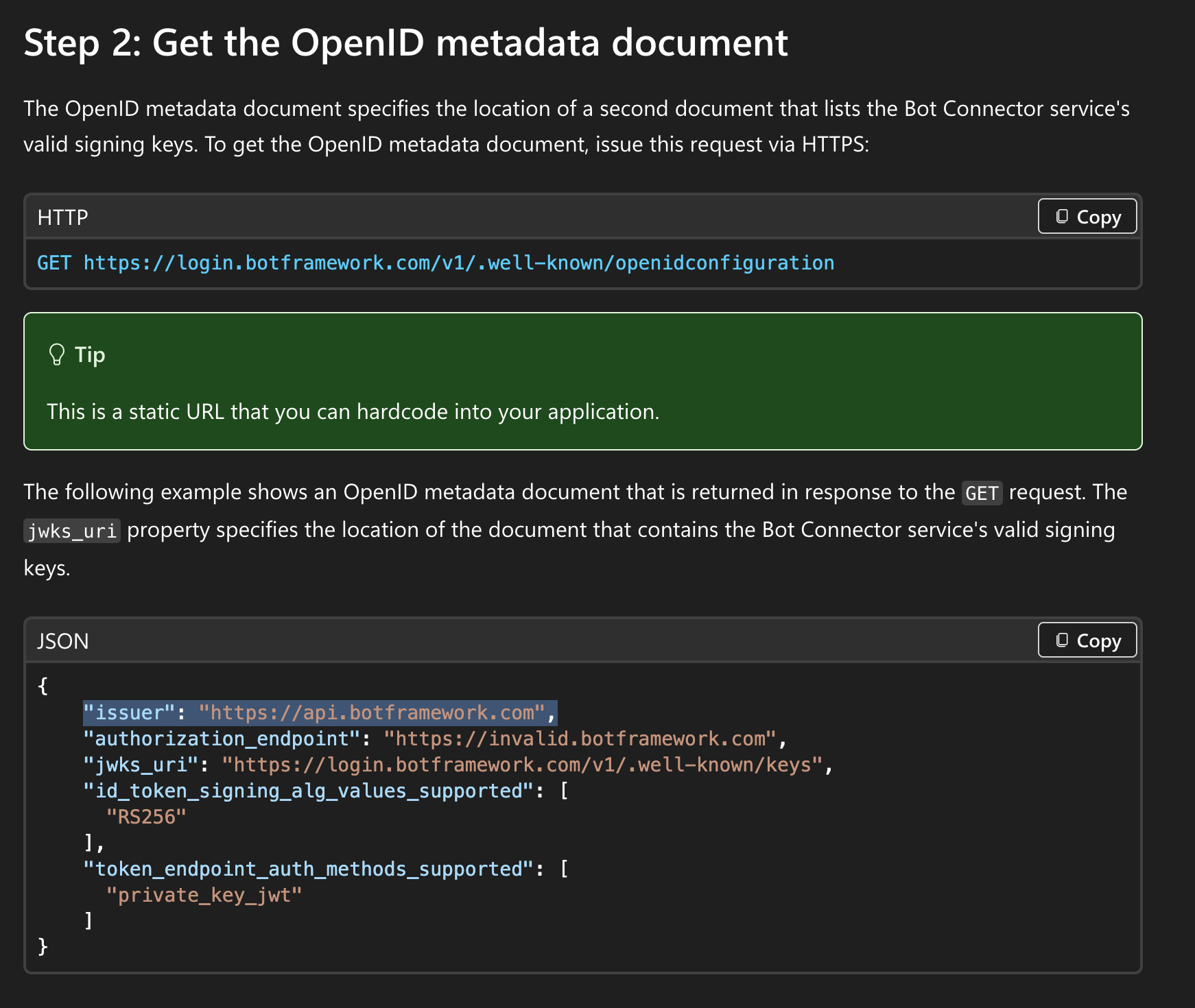1195x1008 pixels.
Task: Click the invalid.botframework.com URL value
Action: point(580,739)
